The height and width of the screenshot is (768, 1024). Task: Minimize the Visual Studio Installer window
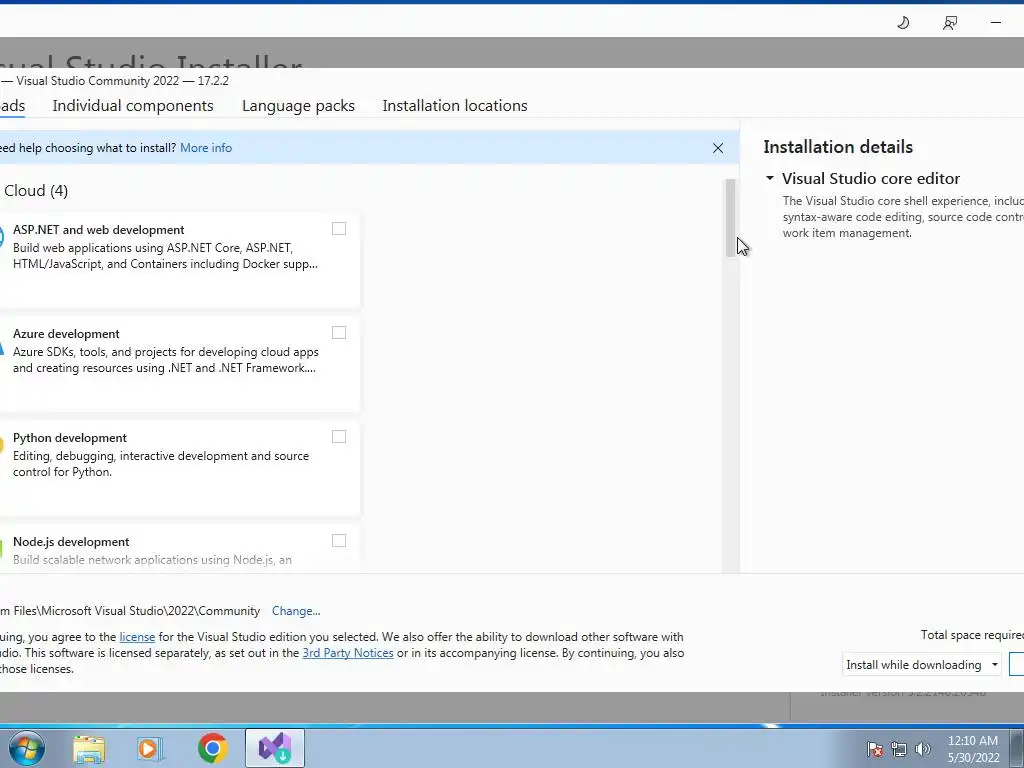(x=995, y=23)
